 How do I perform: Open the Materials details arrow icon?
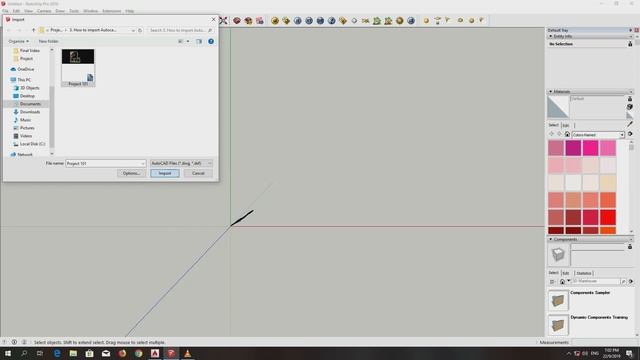pyautogui.click(x=630, y=134)
